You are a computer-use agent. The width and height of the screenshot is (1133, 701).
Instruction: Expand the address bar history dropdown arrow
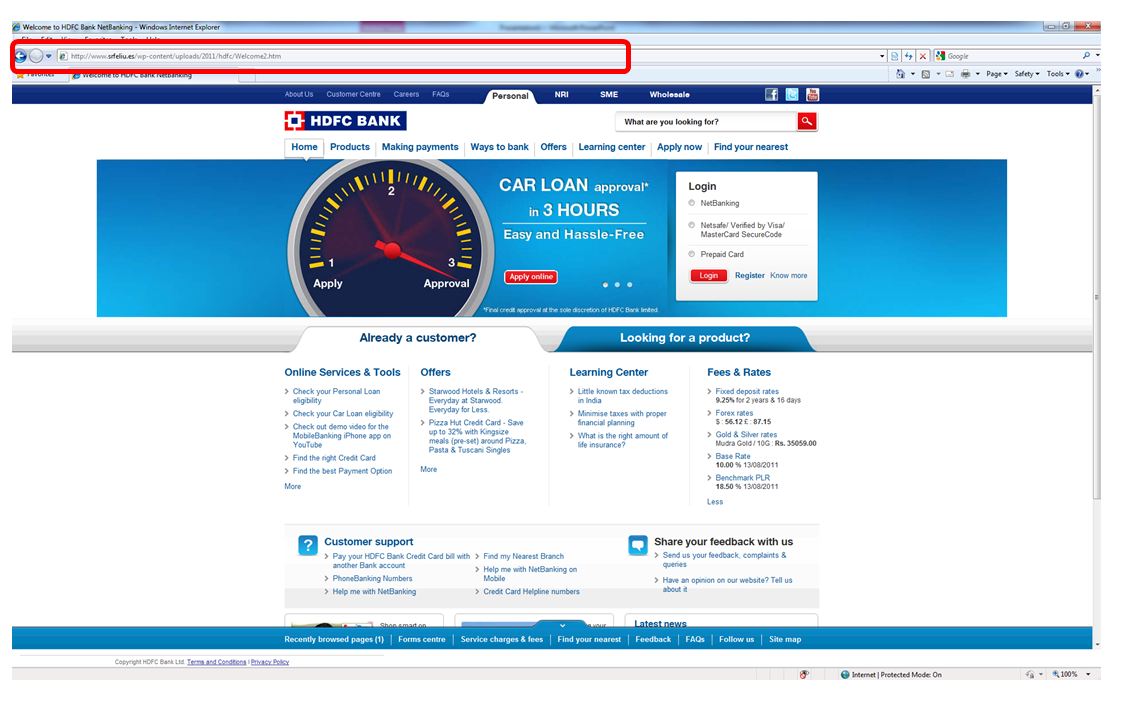click(882, 56)
